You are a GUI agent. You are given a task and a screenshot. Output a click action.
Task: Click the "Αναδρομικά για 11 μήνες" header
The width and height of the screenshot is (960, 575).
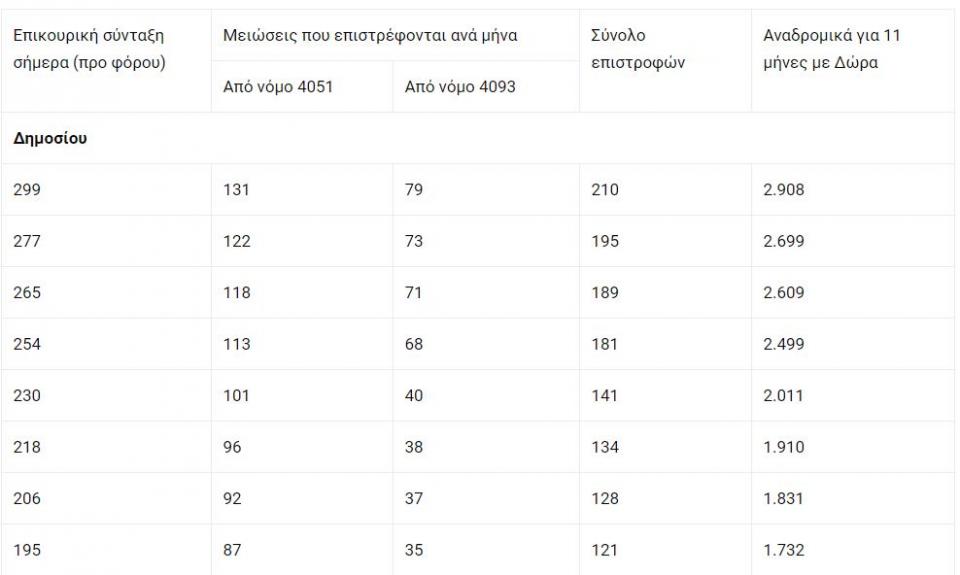pyautogui.click(x=832, y=49)
